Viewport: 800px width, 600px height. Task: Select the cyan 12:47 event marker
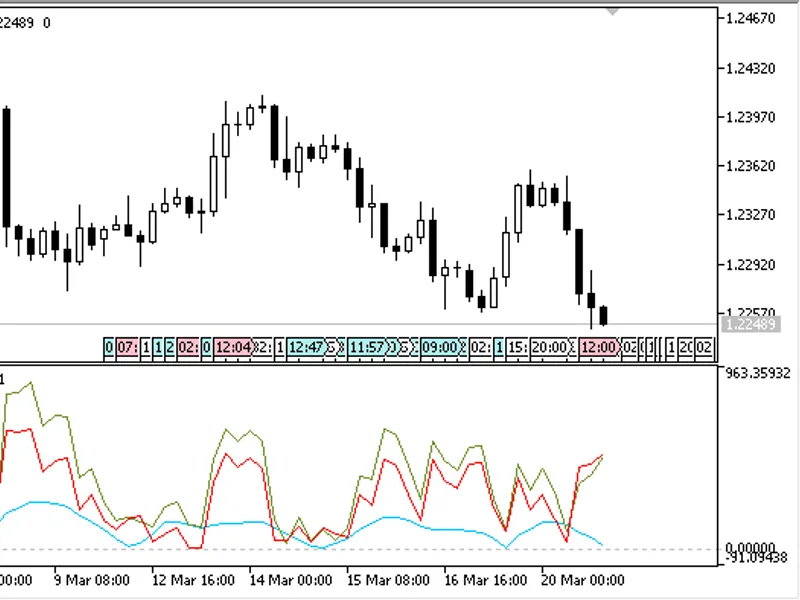tap(307, 348)
